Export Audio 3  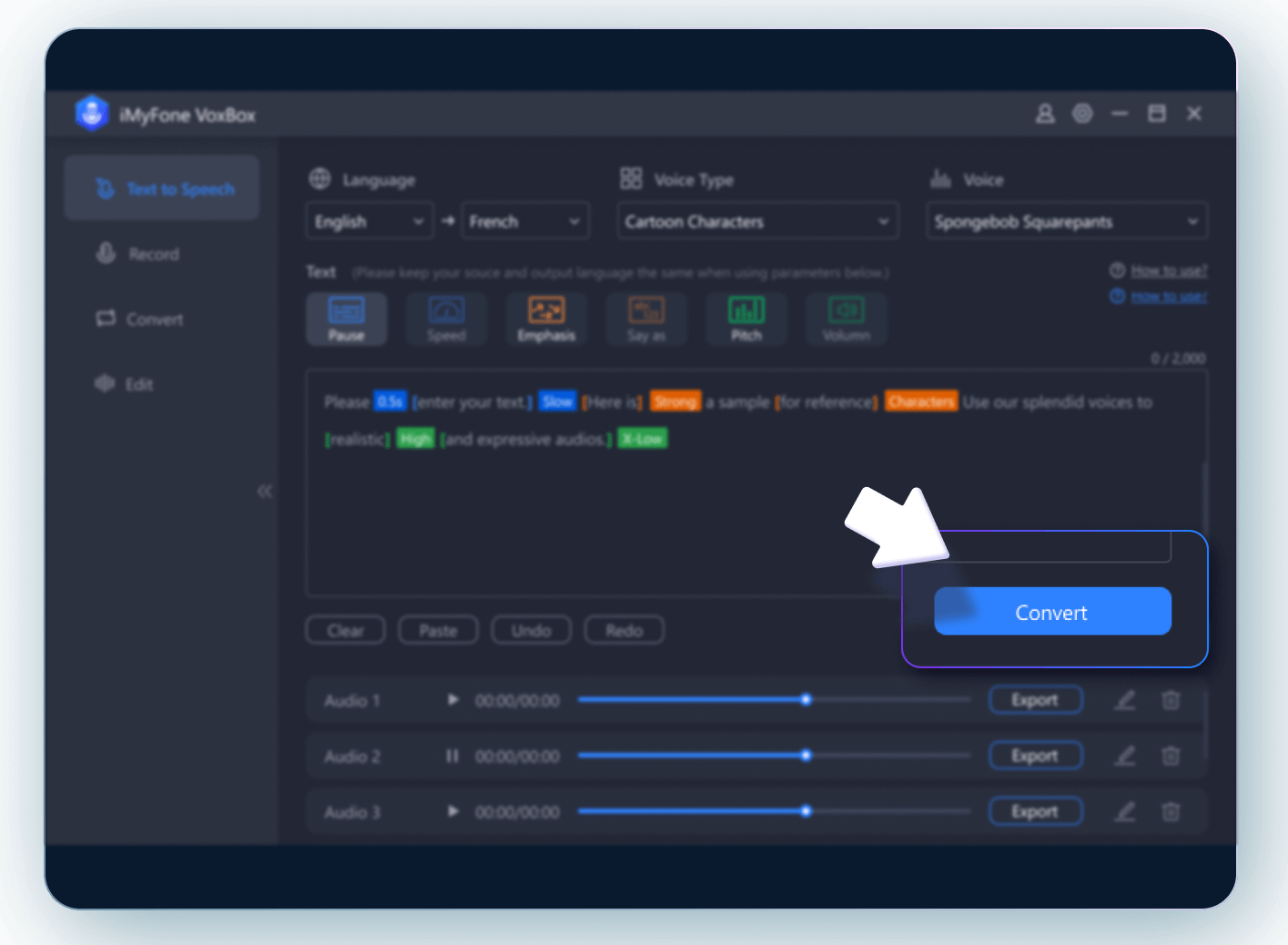(x=1035, y=811)
